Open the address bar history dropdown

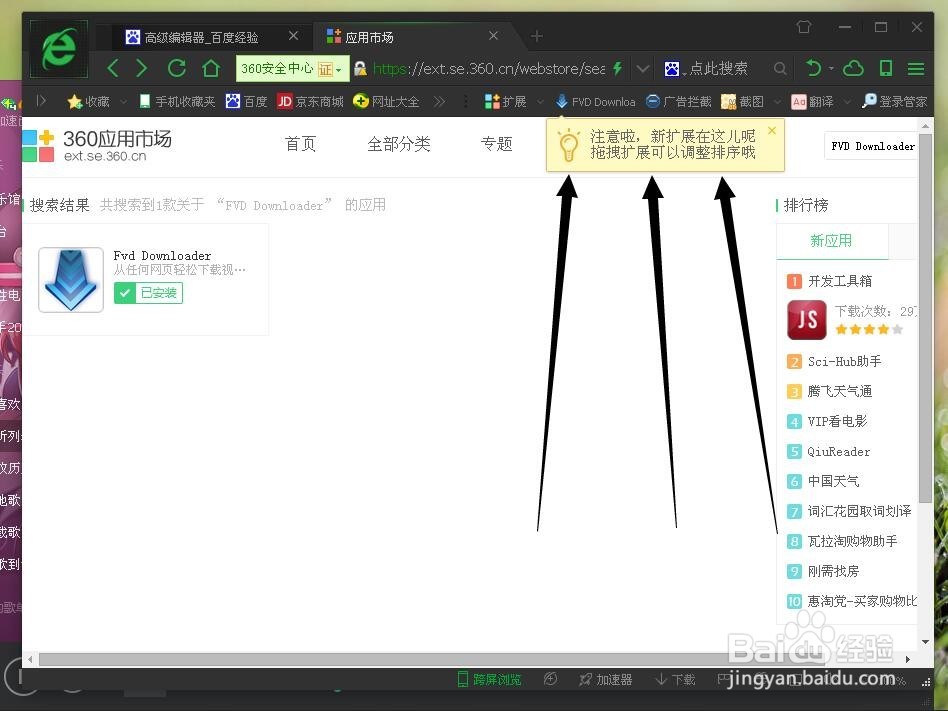[x=643, y=69]
